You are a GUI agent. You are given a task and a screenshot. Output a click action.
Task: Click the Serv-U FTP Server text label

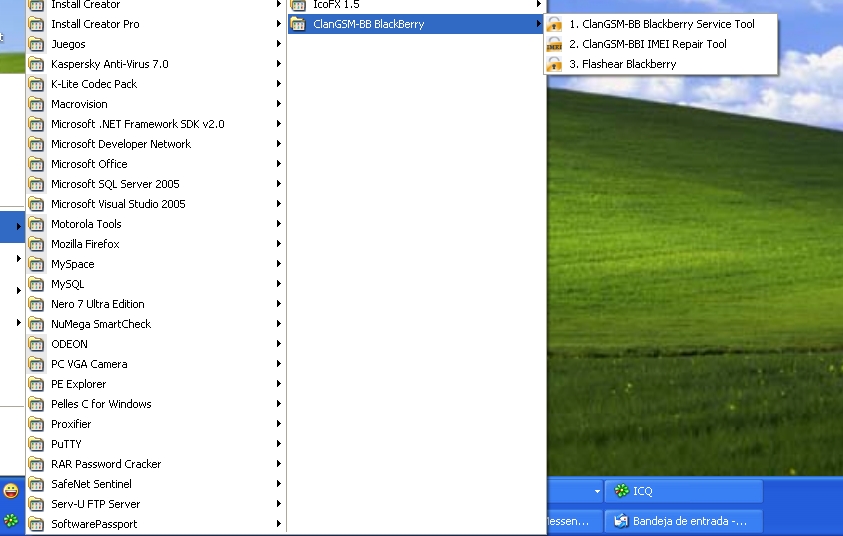click(96, 504)
